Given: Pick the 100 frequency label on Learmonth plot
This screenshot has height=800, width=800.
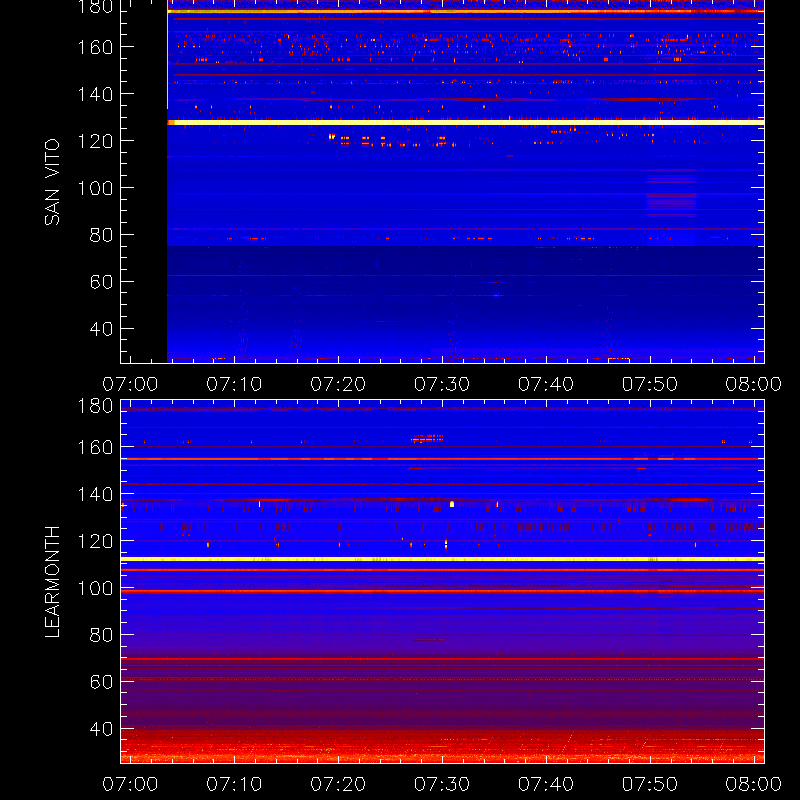Looking at the screenshot, I should (95, 588).
